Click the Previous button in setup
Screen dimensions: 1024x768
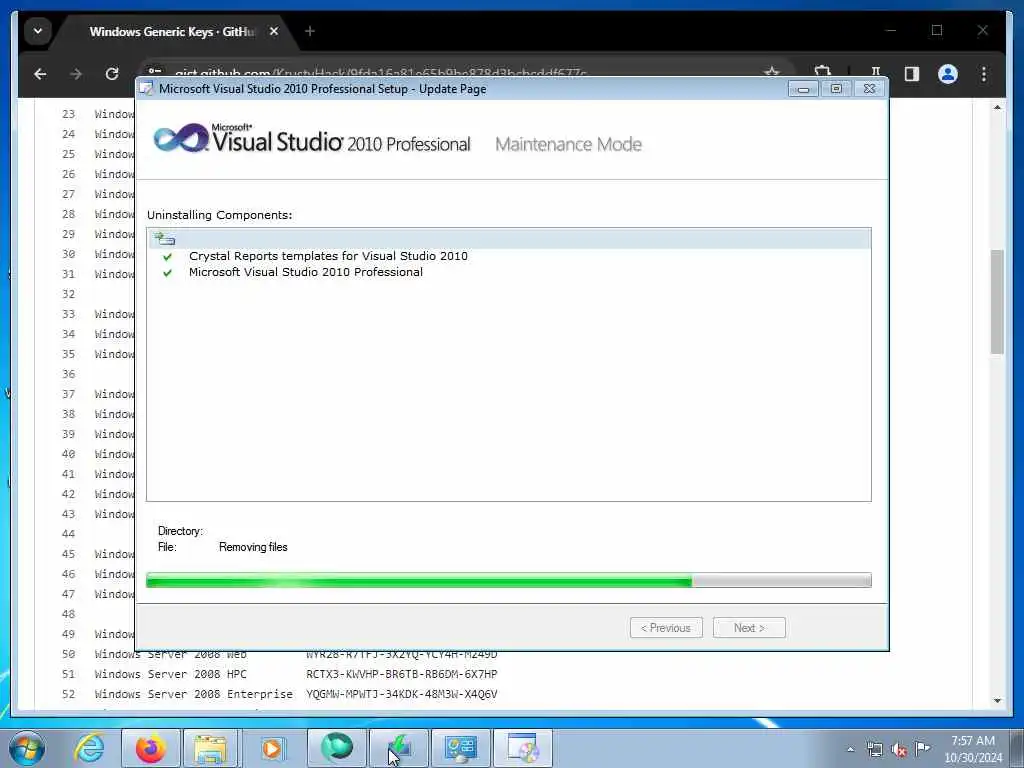[666, 628]
